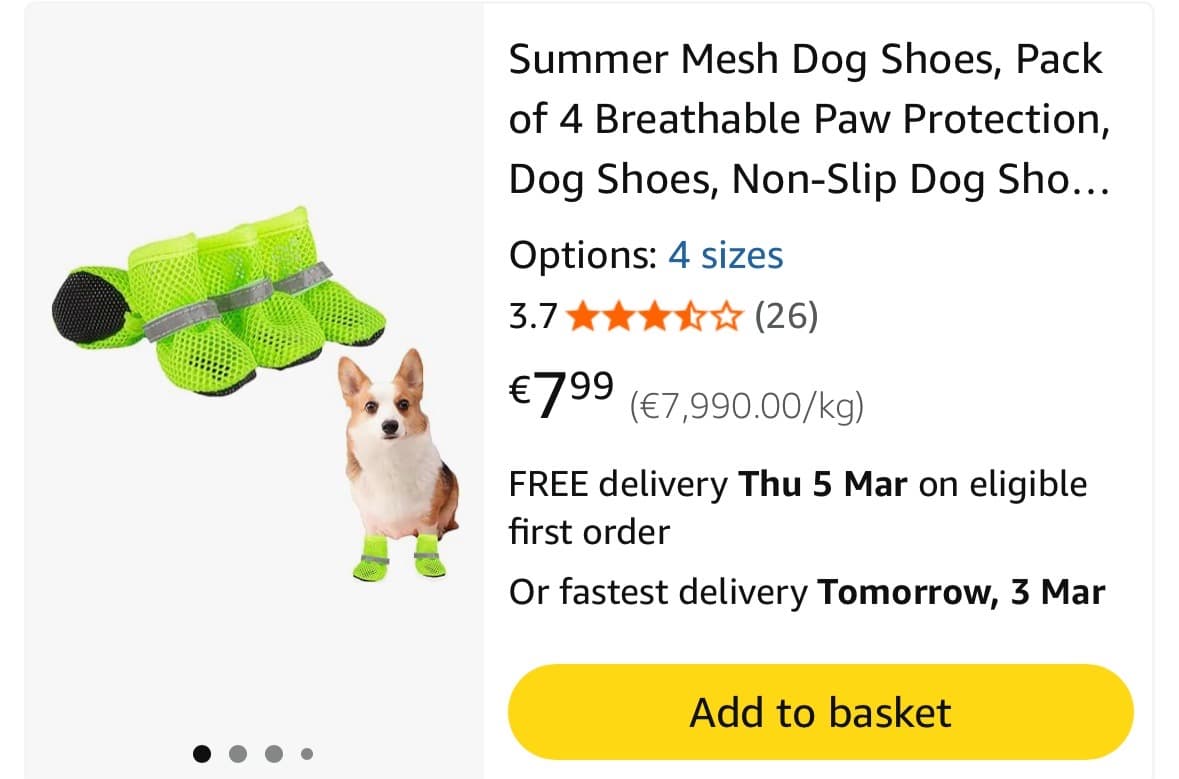
Task: Click the 3.7 rating number
Action: [533, 317]
